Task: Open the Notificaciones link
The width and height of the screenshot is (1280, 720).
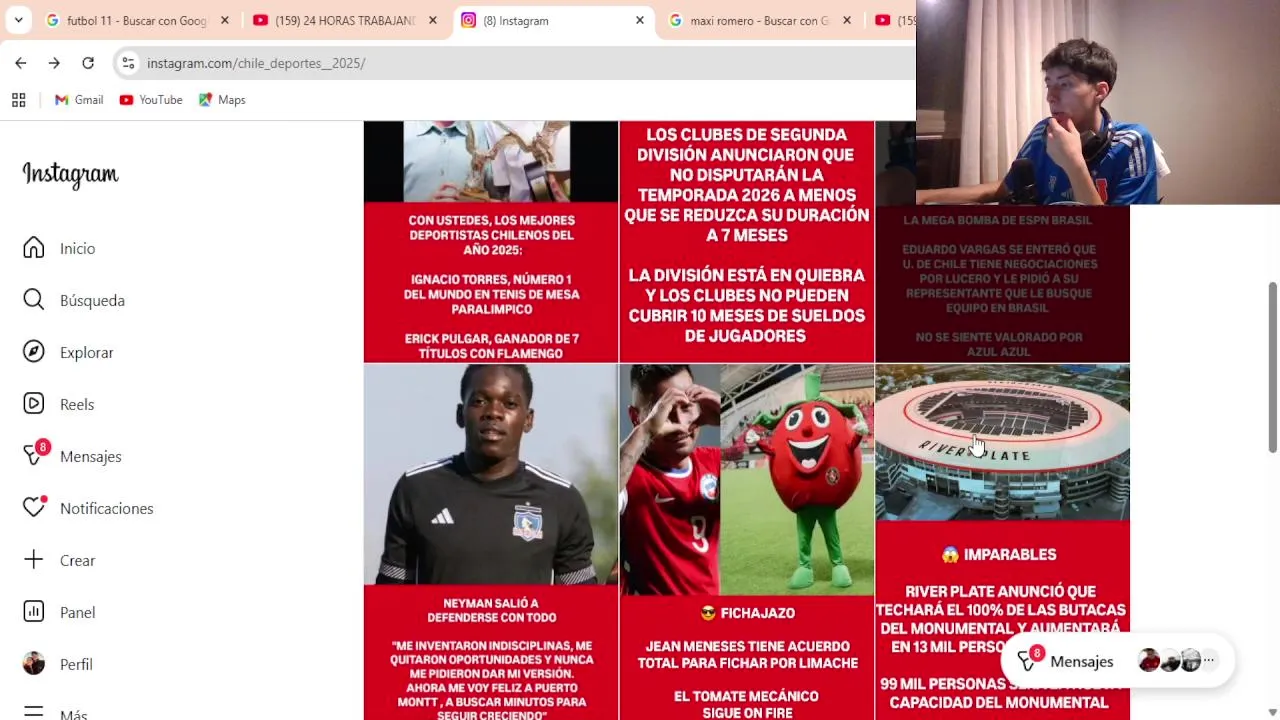Action: 107,508
